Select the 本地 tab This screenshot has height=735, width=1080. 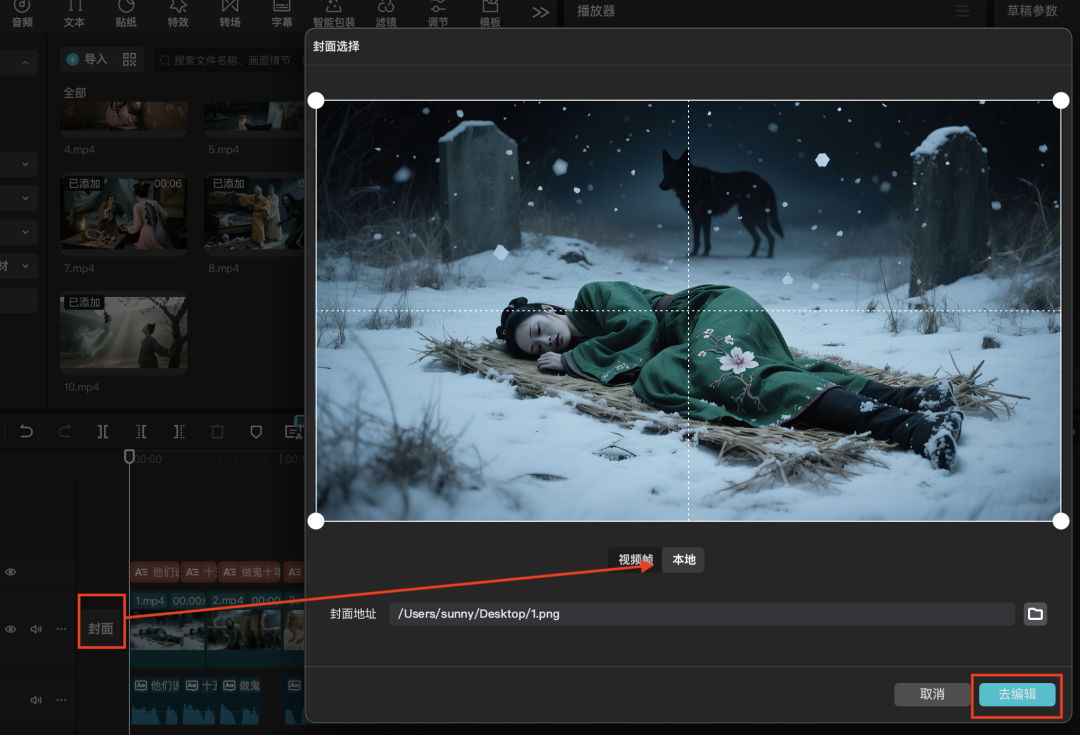coord(684,560)
